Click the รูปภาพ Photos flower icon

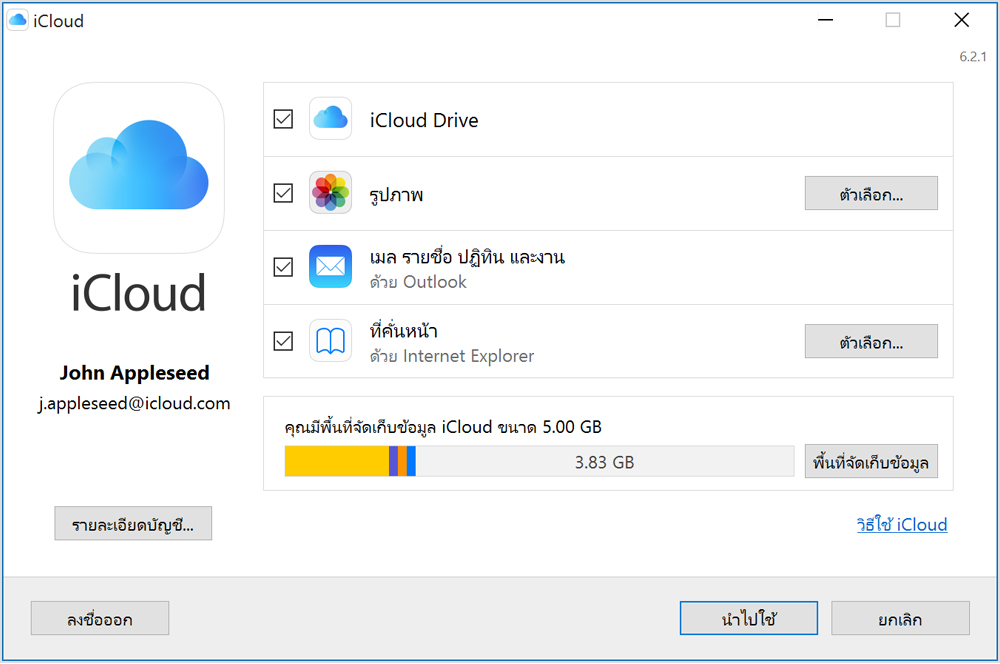click(x=330, y=193)
